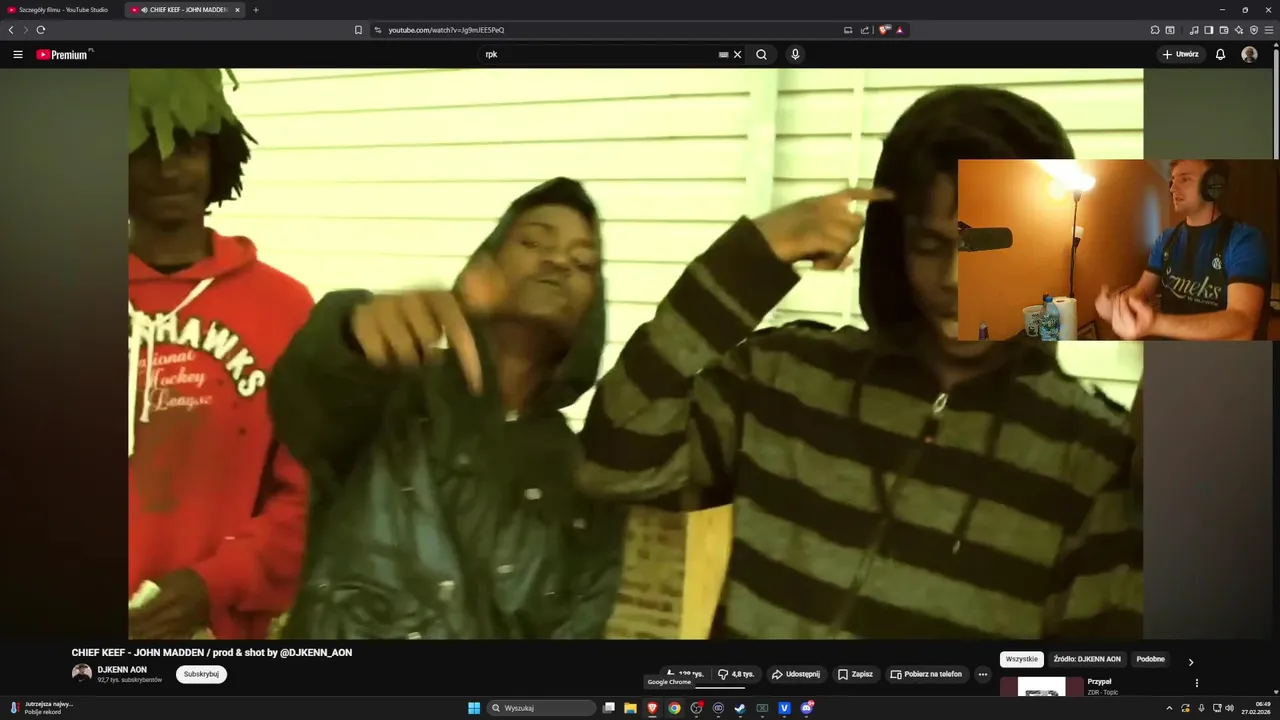Go back in browser history
The image size is (1280, 720).
coord(11,30)
